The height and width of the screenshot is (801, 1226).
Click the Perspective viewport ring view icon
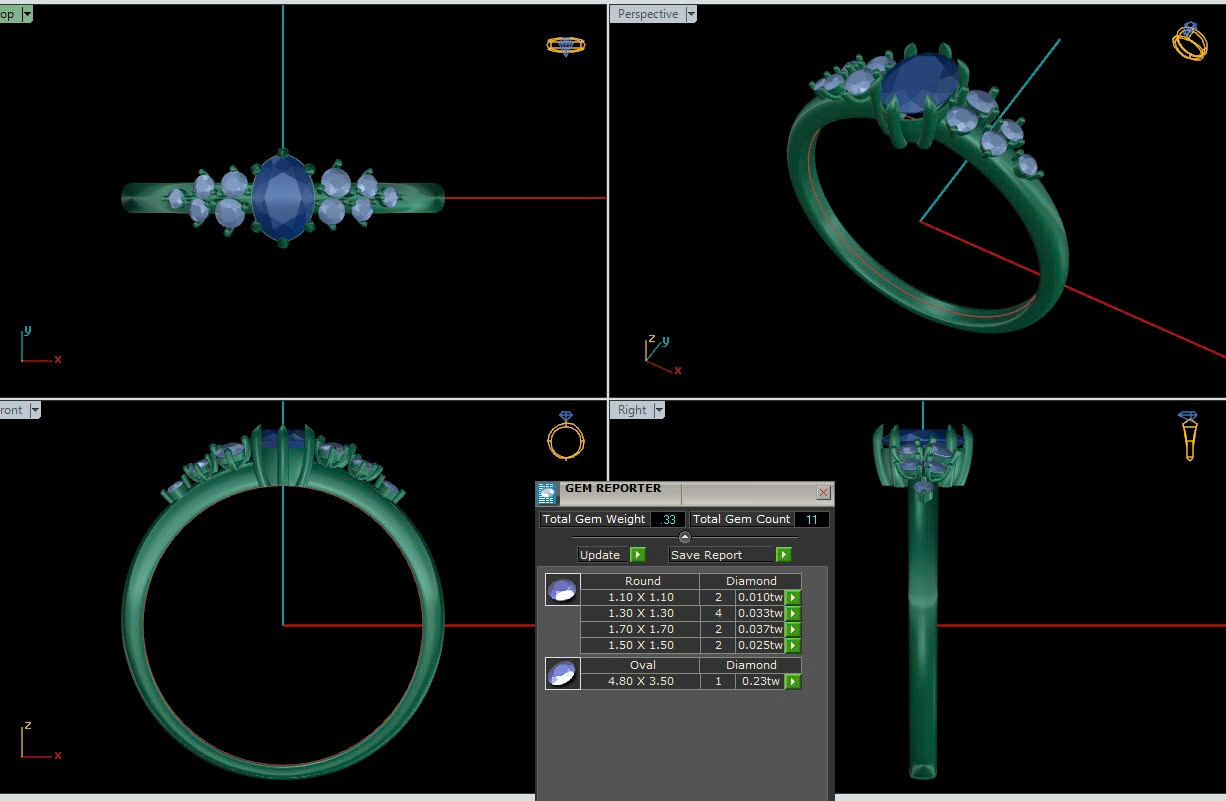point(1190,43)
